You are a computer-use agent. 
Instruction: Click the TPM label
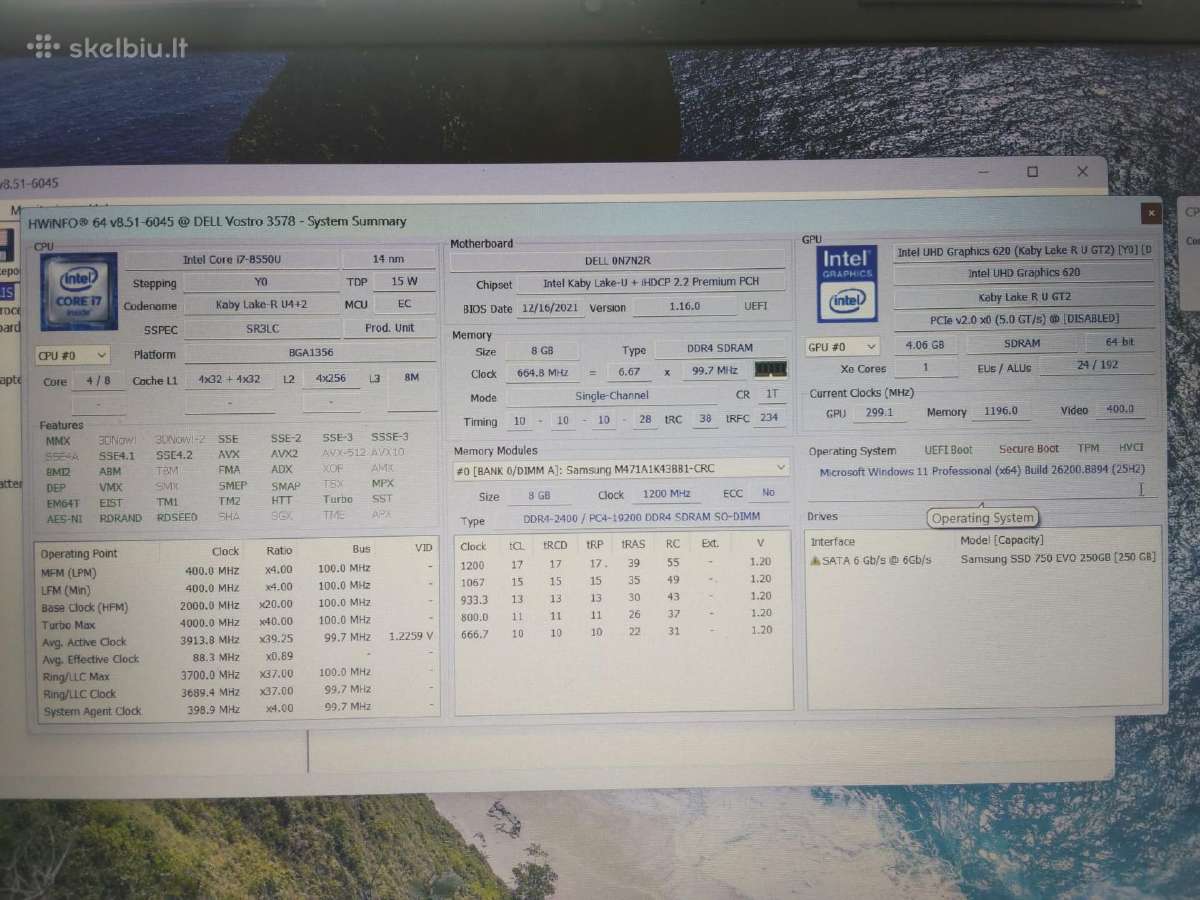click(x=1088, y=448)
